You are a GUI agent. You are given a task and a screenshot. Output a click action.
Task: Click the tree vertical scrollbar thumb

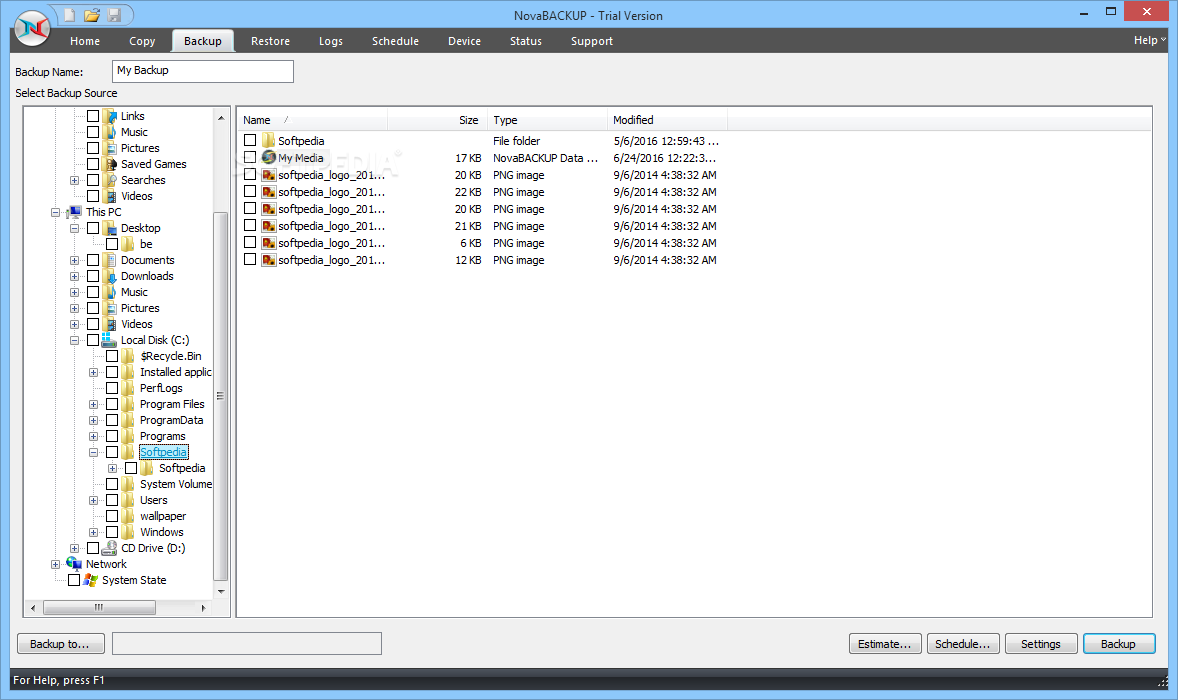click(x=220, y=397)
